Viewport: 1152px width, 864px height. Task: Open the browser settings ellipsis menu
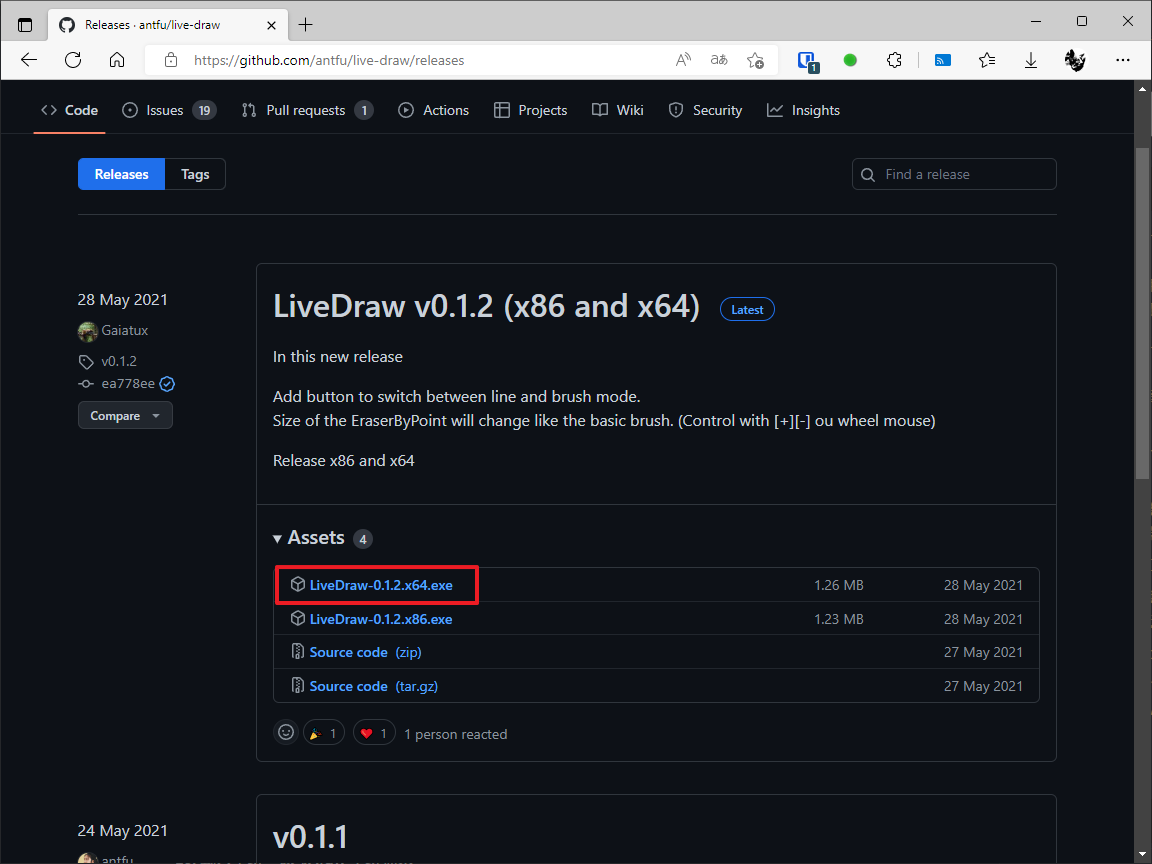click(1123, 60)
